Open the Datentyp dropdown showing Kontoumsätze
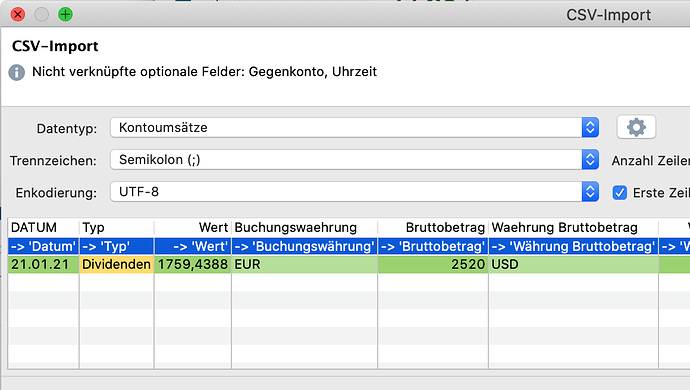690x390 pixels. click(354, 128)
